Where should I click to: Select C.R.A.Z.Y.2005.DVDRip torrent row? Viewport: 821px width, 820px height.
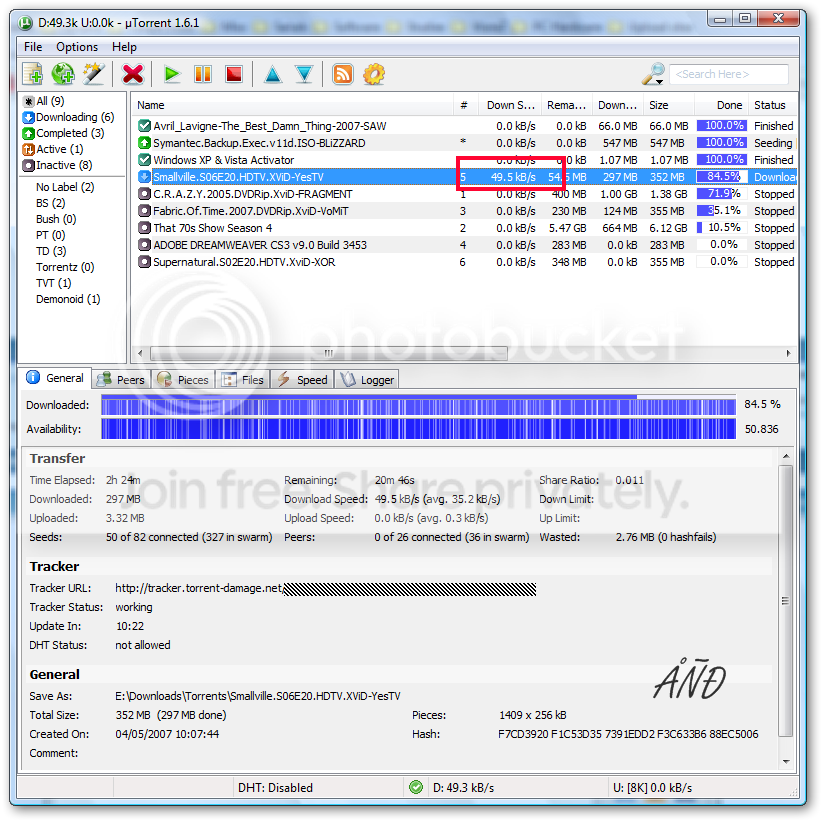465,194
